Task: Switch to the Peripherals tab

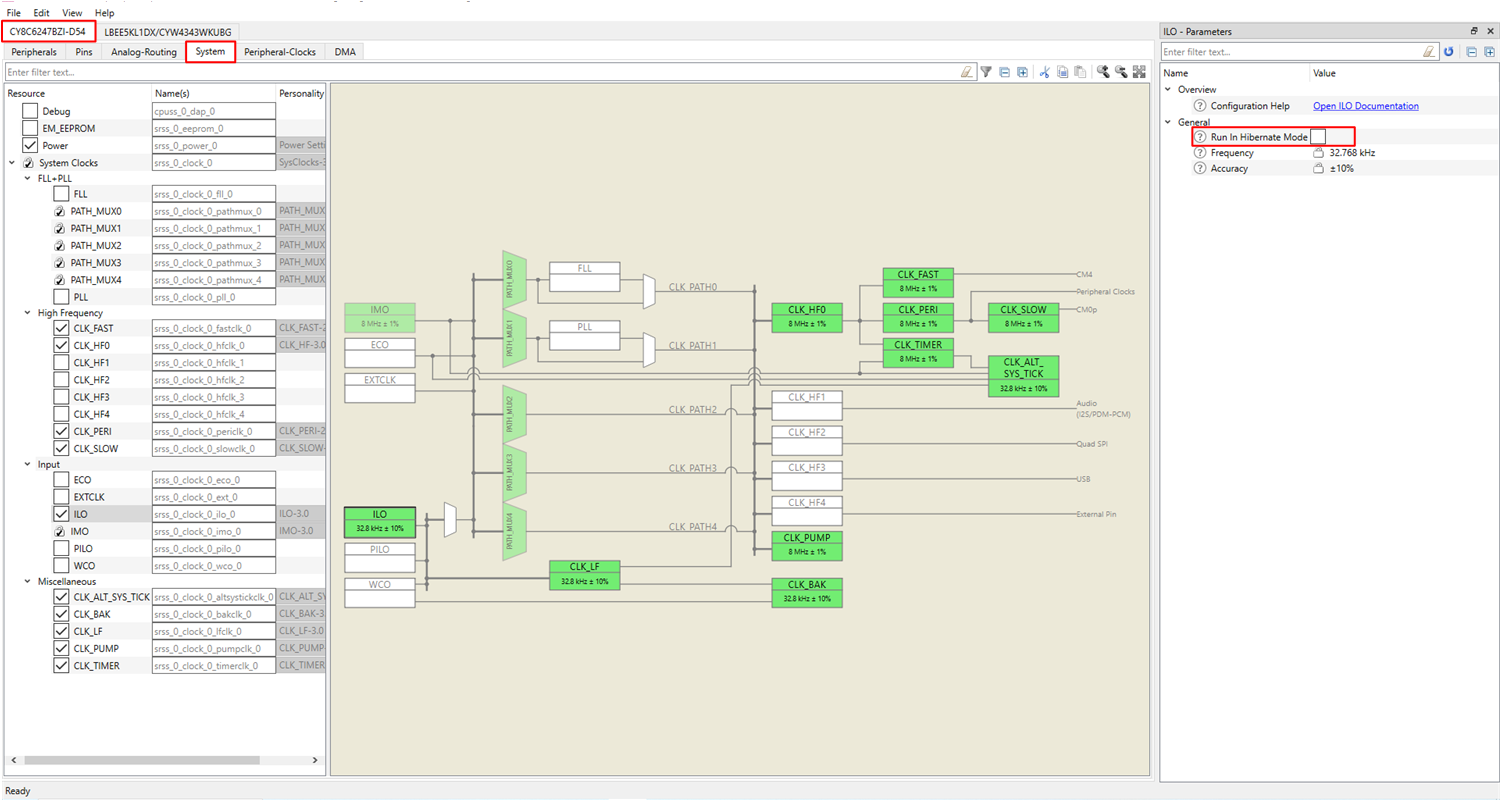Action: pyautogui.click(x=34, y=51)
